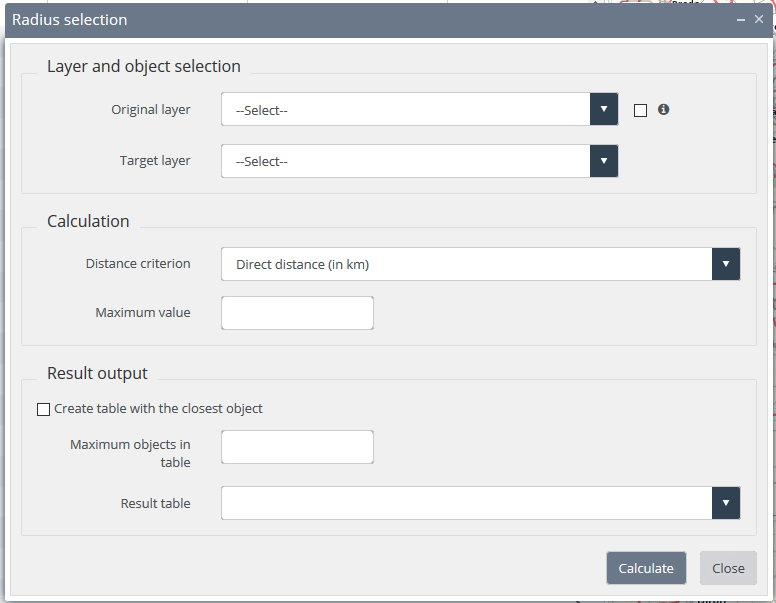Expand the 'Direct distance (in km)' combo box
The image size is (776, 603).
click(466, 264)
